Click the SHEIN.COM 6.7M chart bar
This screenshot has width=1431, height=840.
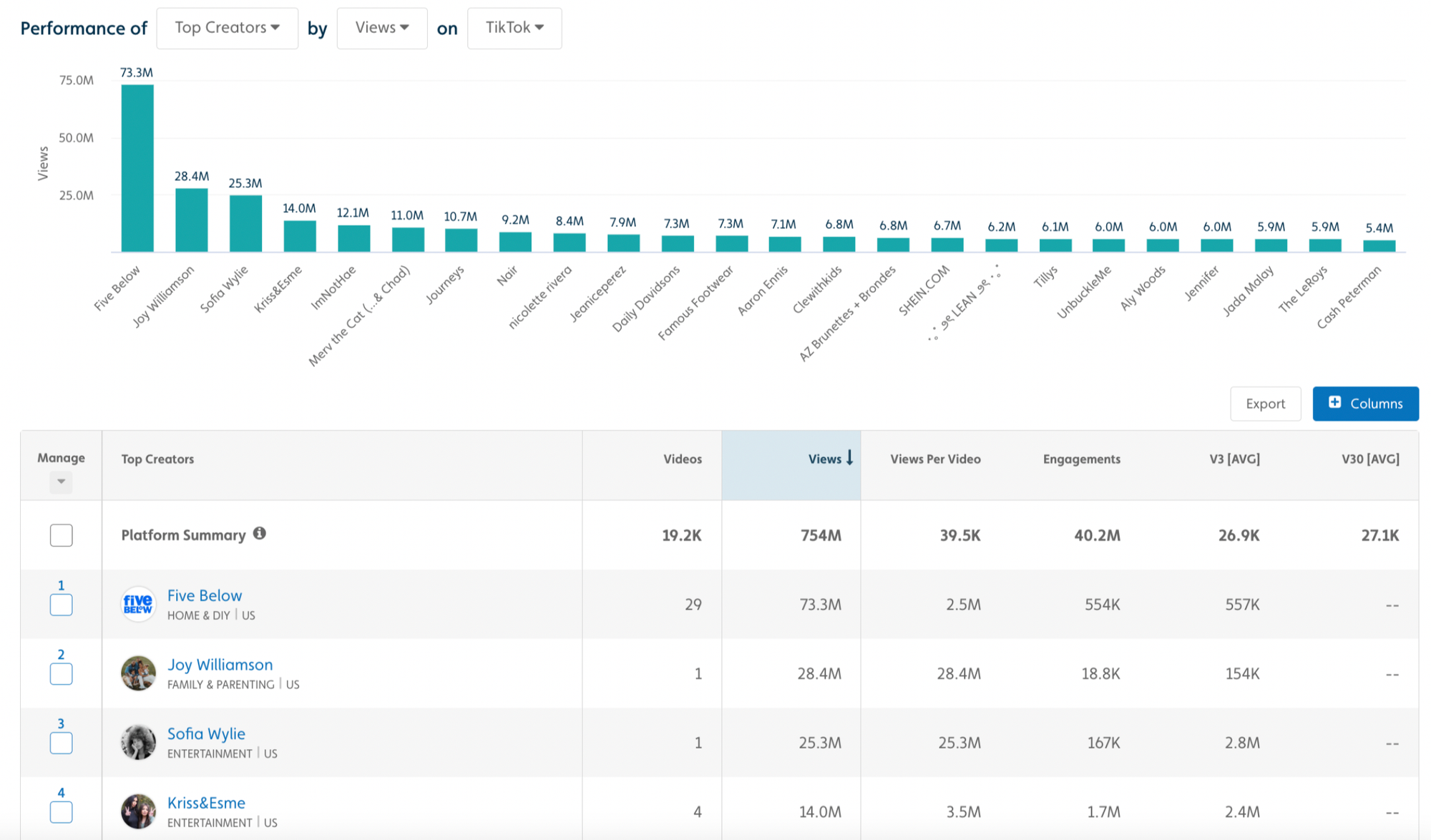pos(947,245)
